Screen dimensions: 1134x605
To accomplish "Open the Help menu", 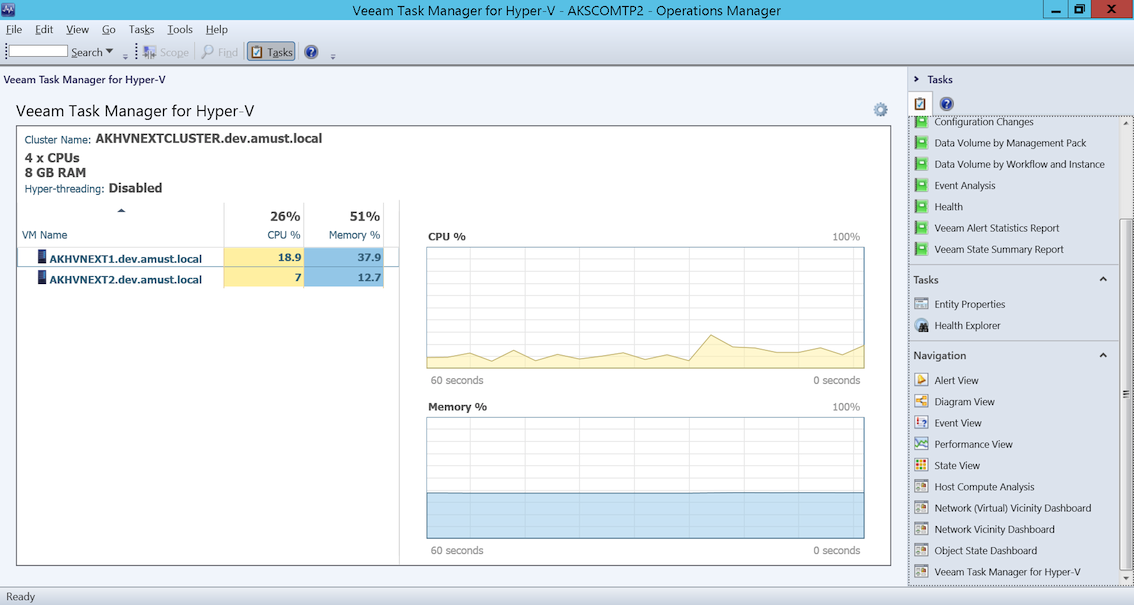I will 217,30.
